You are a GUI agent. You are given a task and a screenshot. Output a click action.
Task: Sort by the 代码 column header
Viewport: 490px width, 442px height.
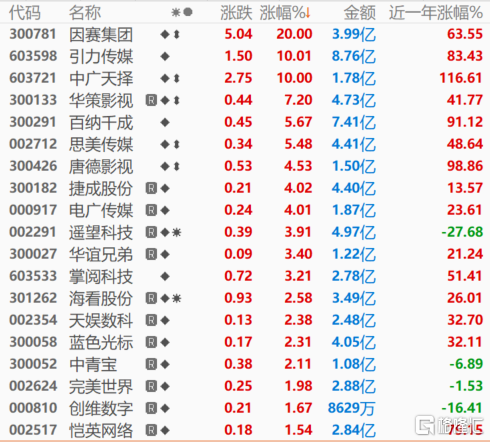[25, 13]
